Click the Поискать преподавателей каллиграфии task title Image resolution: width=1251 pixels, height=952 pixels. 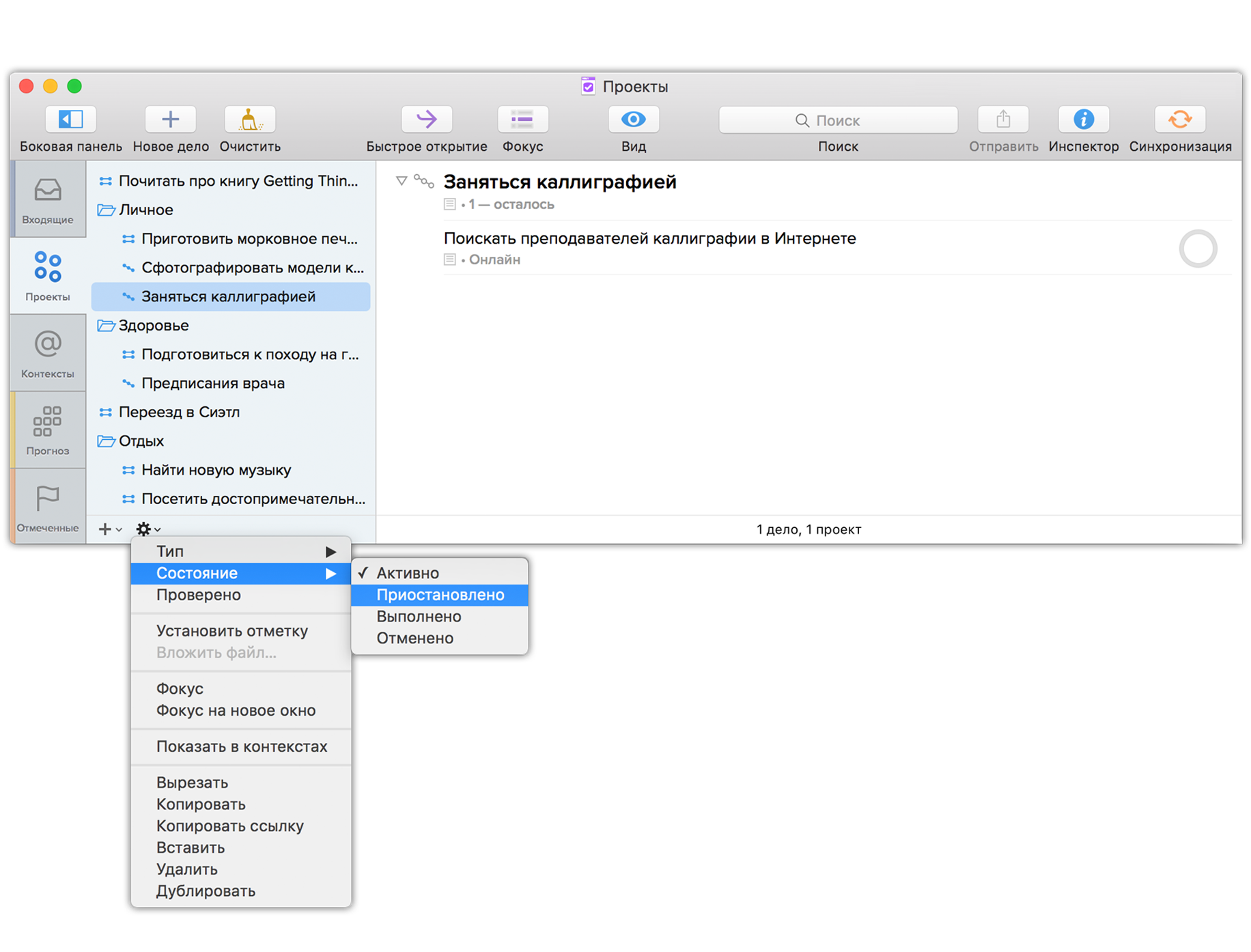click(x=649, y=238)
